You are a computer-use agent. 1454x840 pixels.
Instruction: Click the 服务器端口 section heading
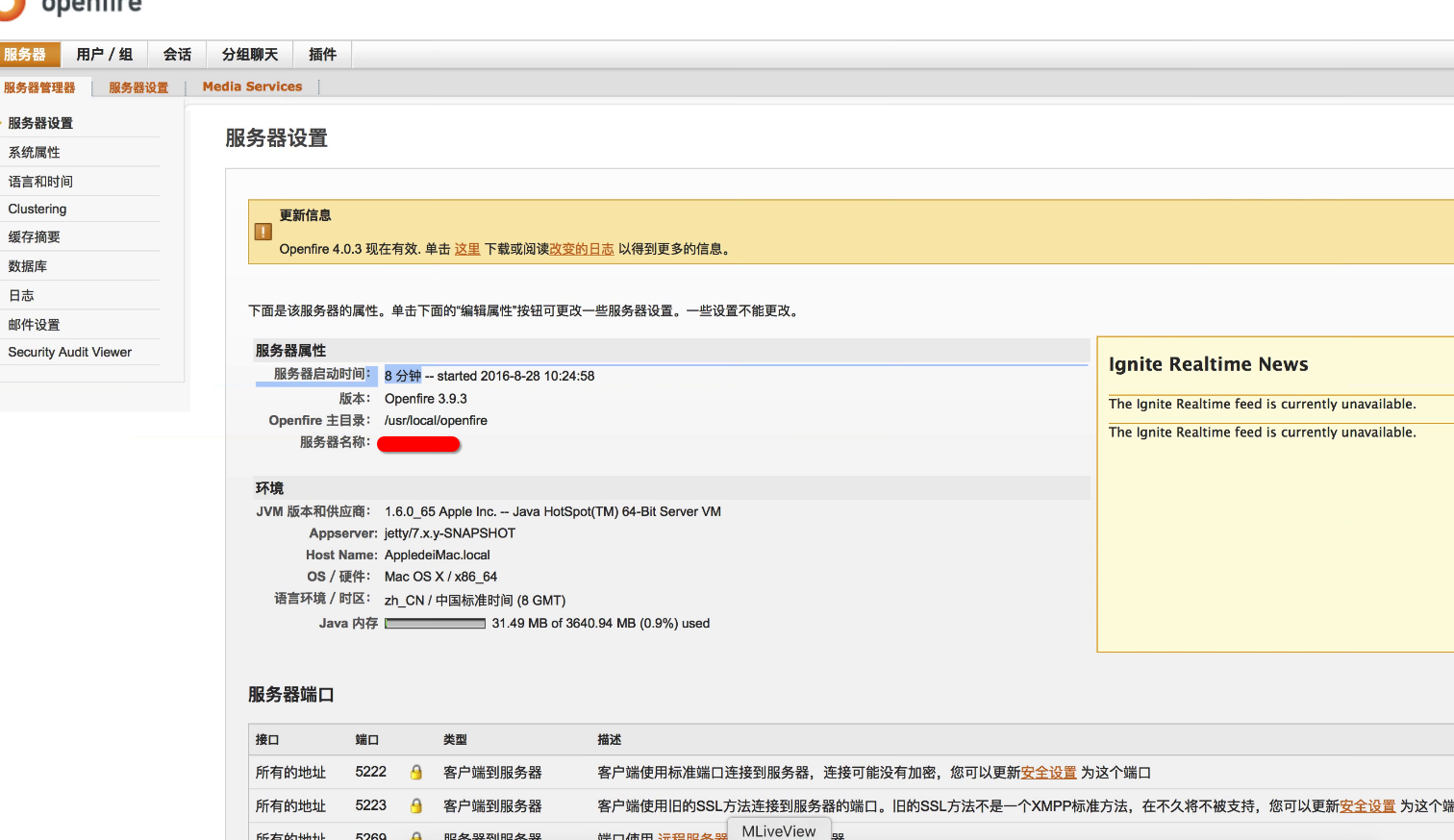coord(290,695)
